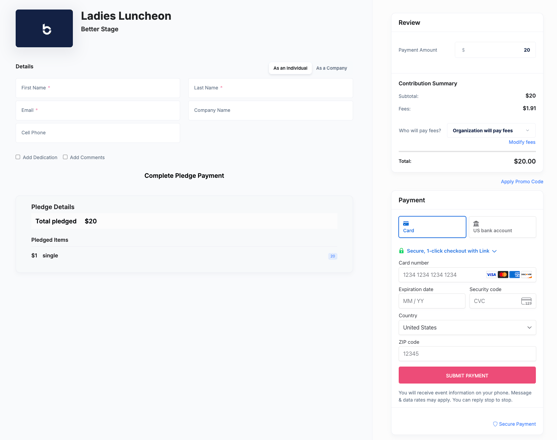Select the As an Individual tab
Viewport: 557px width, 440px height.
pyautogui.click(x=290, y=68)
